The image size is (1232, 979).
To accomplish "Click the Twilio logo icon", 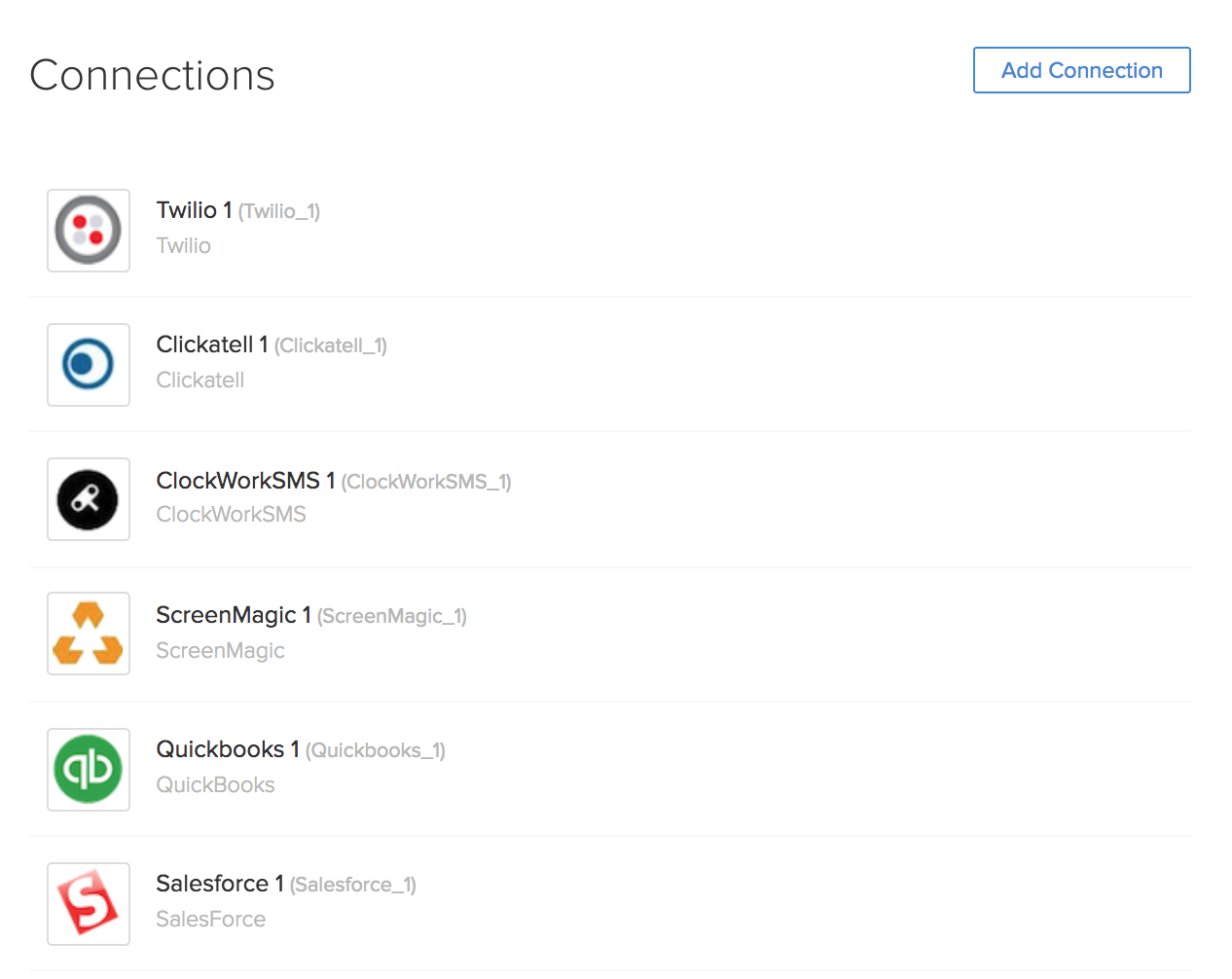I will [89, 231].
